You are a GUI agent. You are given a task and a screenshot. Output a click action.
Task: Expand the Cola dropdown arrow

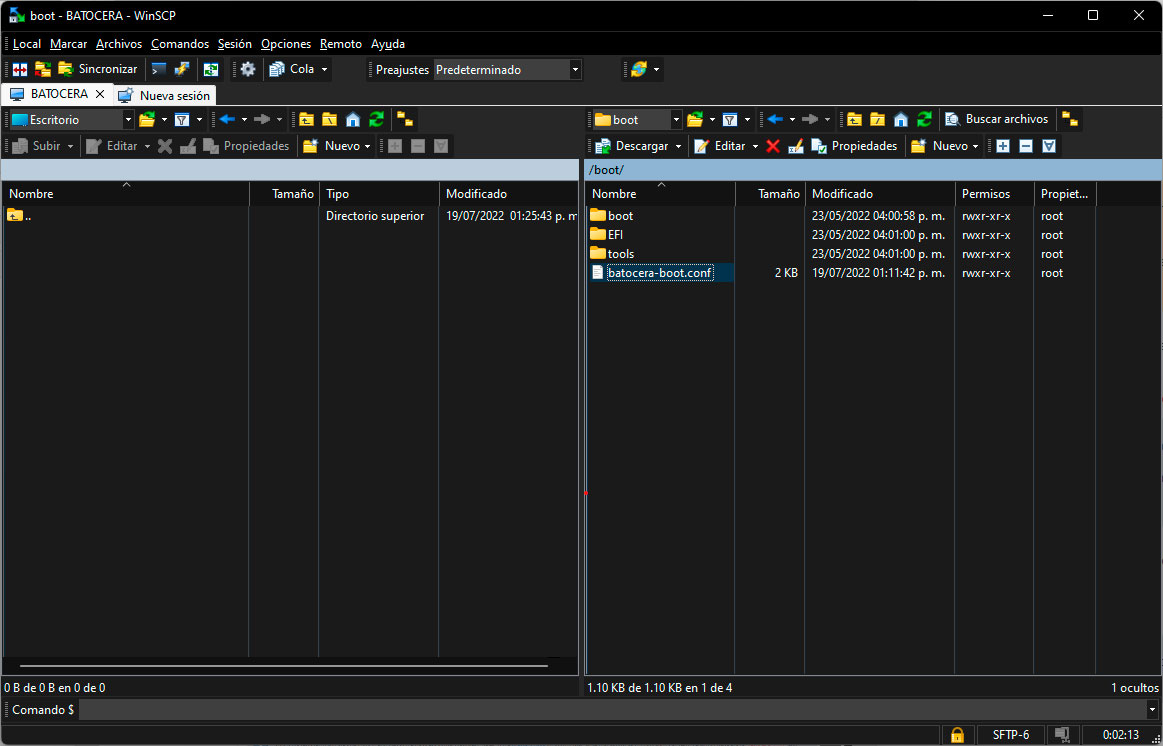point(324,70)
